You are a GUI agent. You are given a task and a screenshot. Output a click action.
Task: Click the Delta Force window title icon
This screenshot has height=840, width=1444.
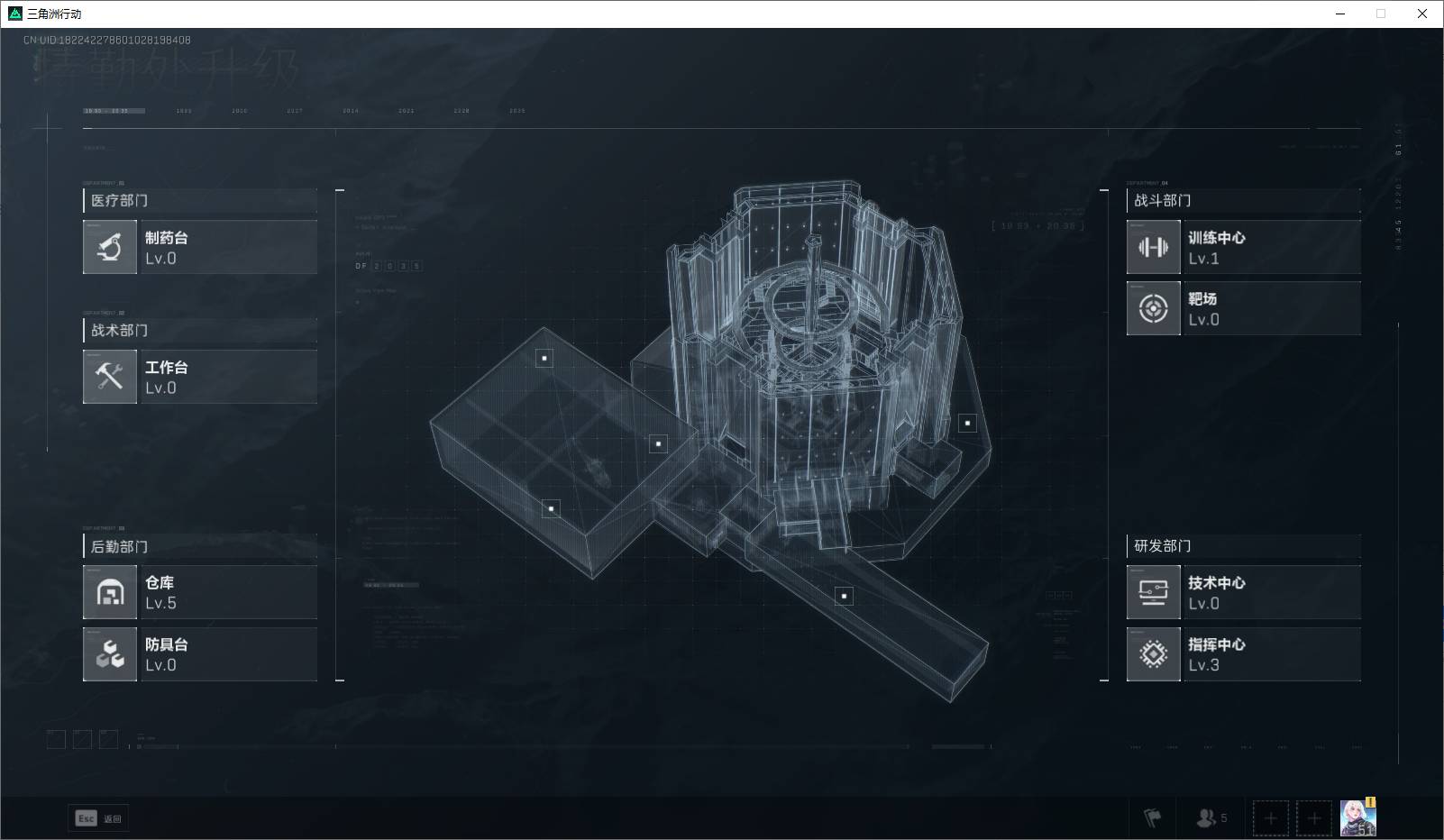(x=14, y=14)
